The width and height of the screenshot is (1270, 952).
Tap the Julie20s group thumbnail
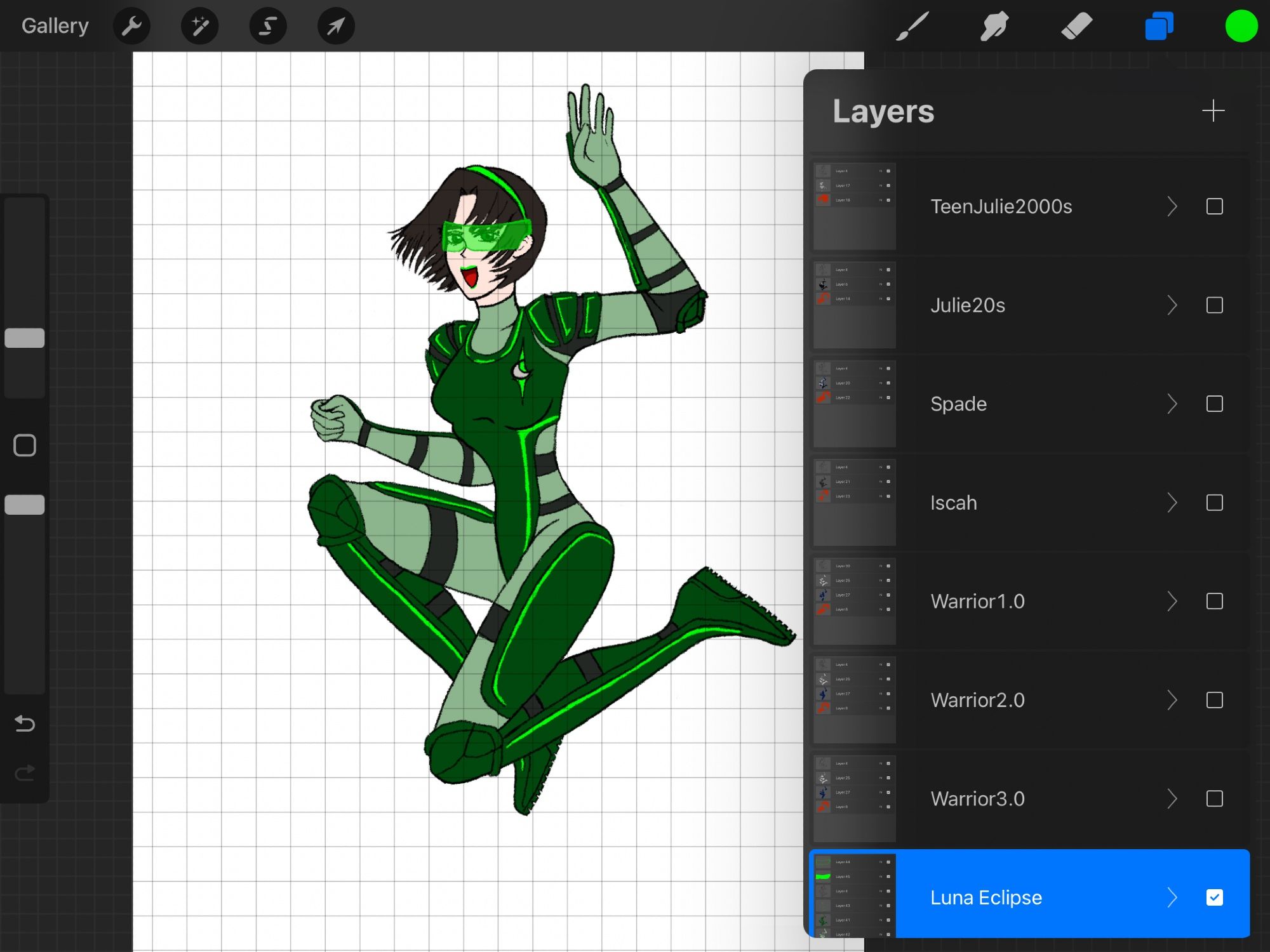pyautogui.click(x=854, y=305)
